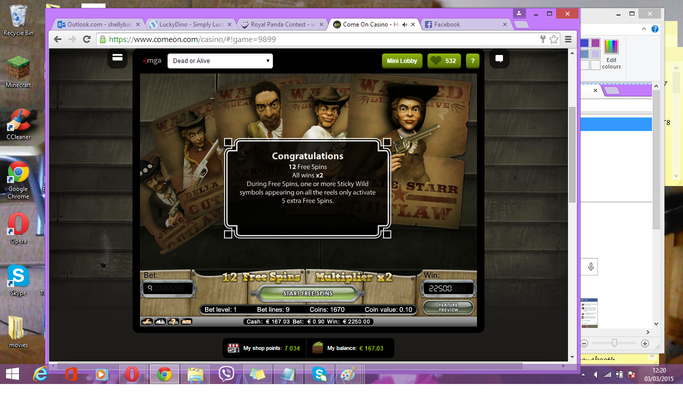Image resolution: width=683 pixels, height=400 pixels.
Task: Start the free spins
Action: pyautogui.click(x=308, y=293)
